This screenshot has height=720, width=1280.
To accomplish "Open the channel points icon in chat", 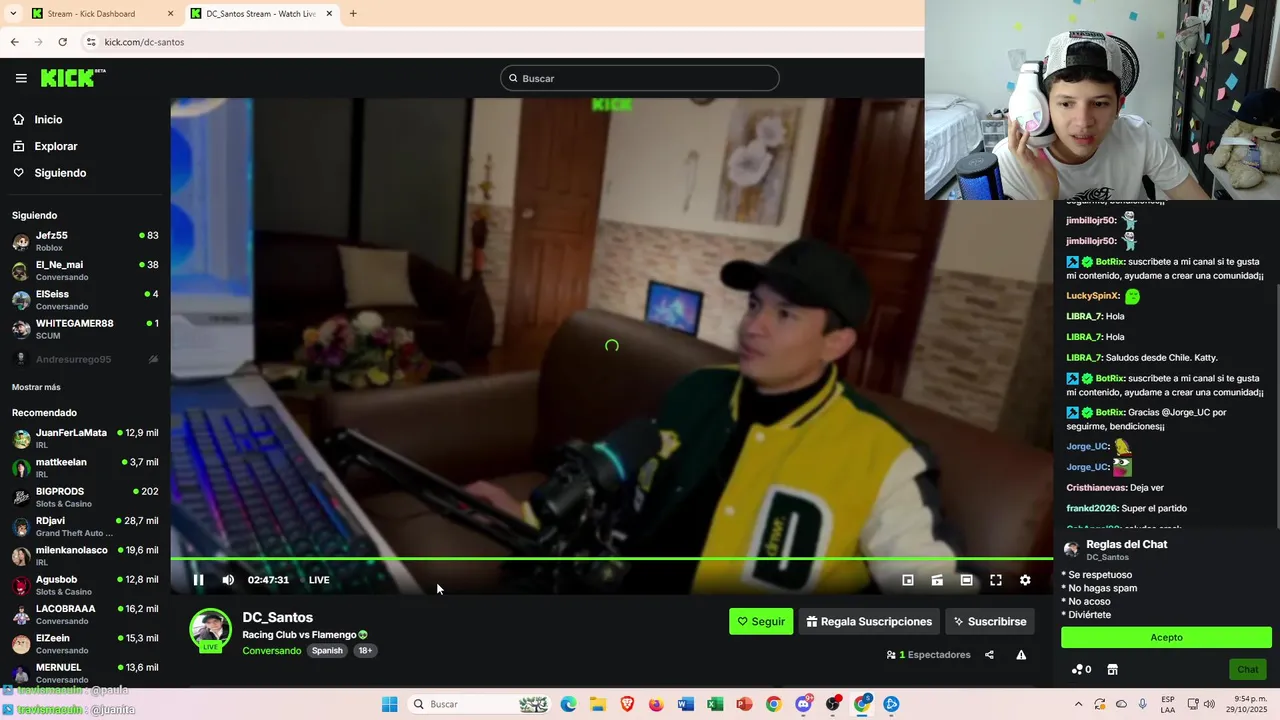I will pos(1081,669).
